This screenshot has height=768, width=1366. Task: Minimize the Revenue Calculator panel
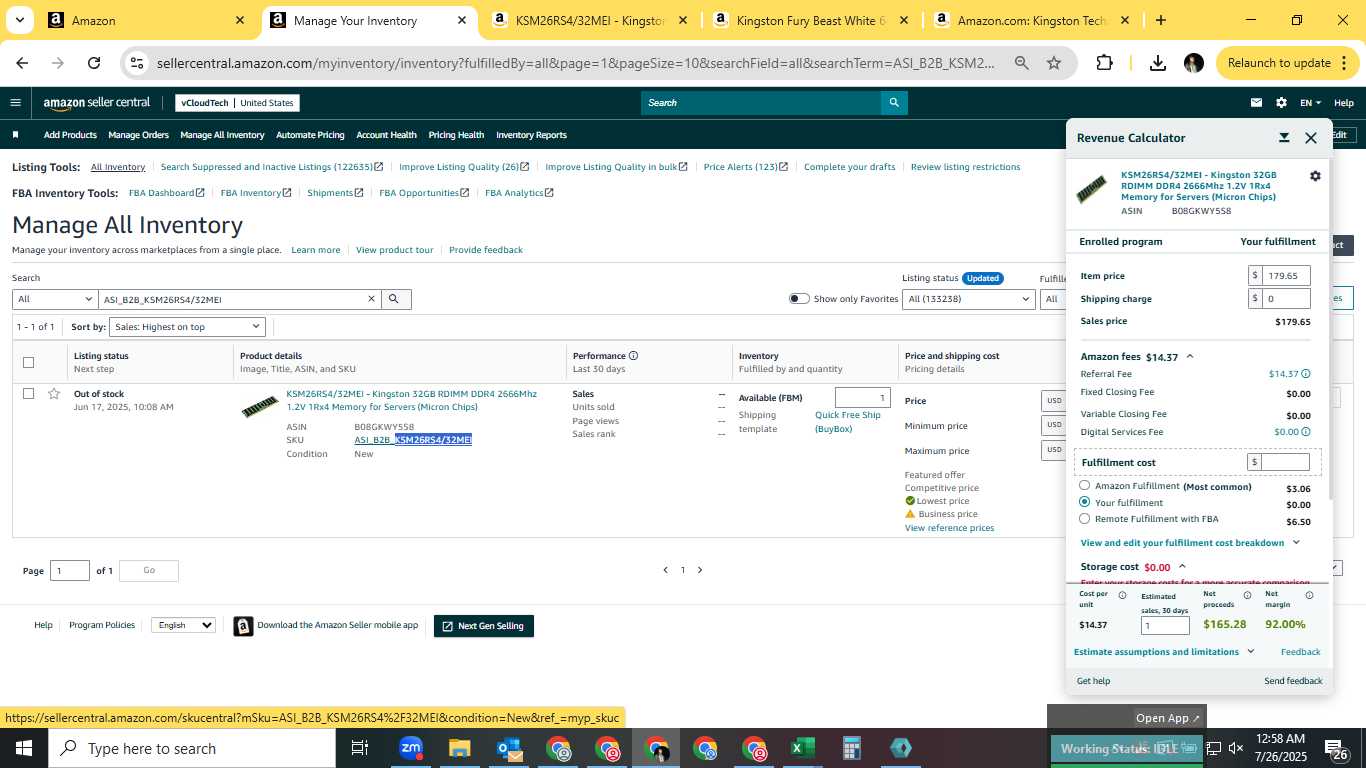click(x=1284, y=138)
